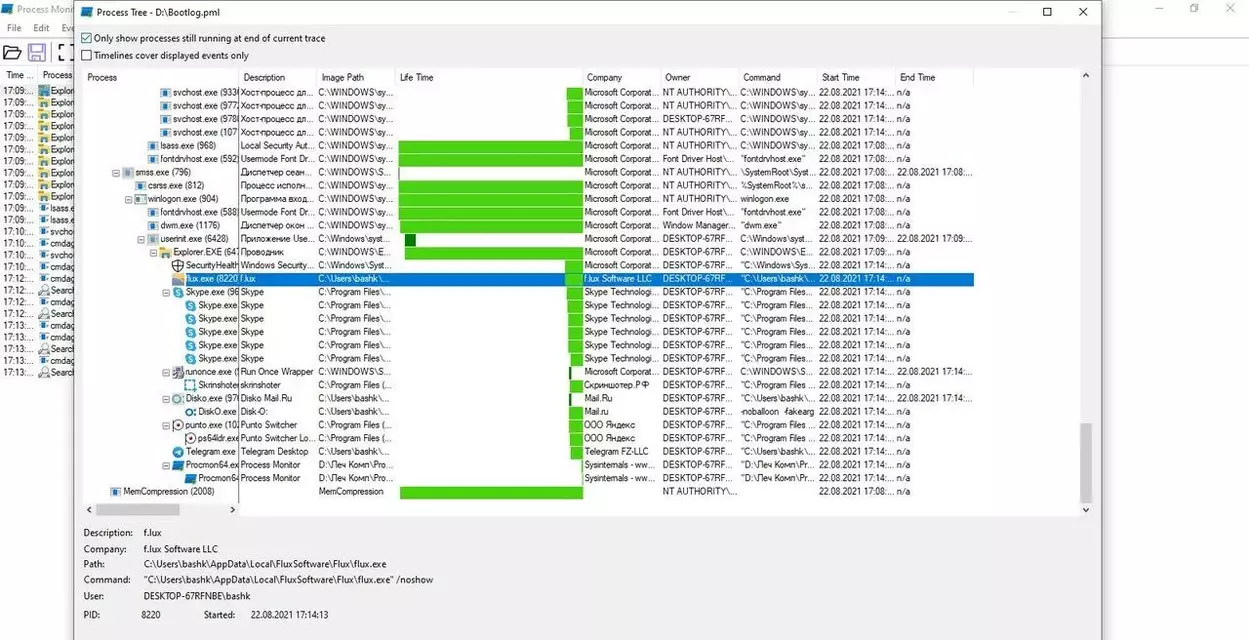Open File menu in Process Monitor window

click(14, 28)
